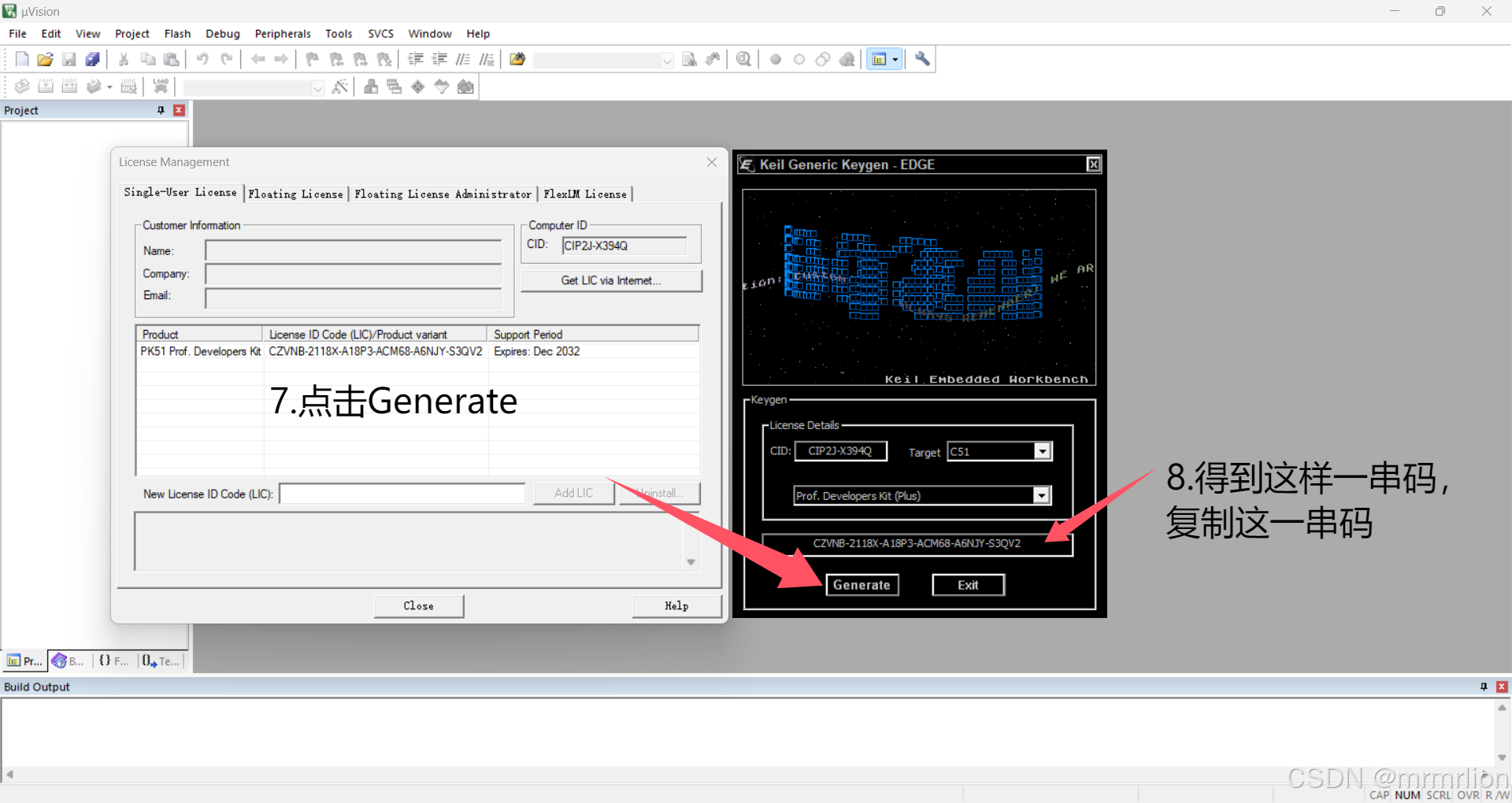The height and width of the screenshot is (803, 1512).
Task: Open Target Options magic wand icon
Action: [340, 87]
